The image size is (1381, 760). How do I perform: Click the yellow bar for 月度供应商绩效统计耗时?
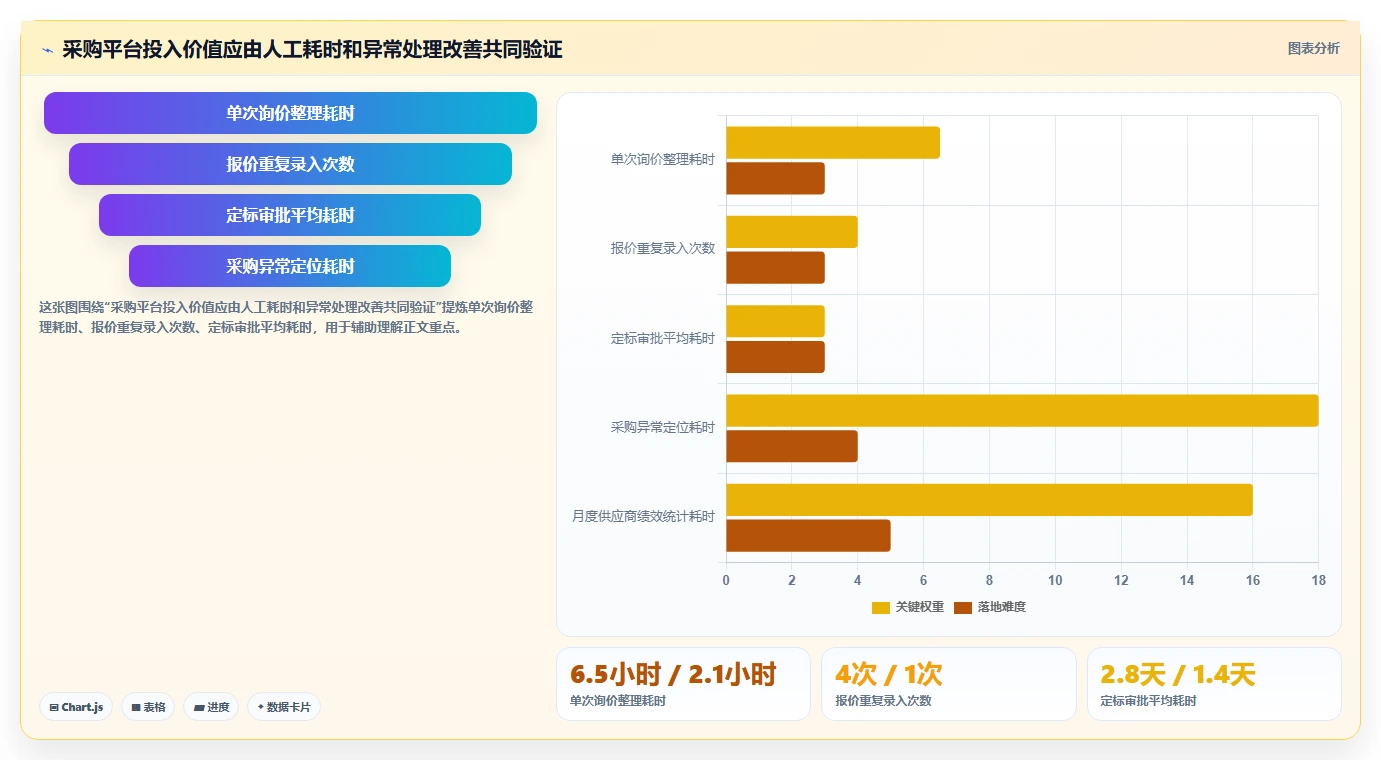[989, 500]
